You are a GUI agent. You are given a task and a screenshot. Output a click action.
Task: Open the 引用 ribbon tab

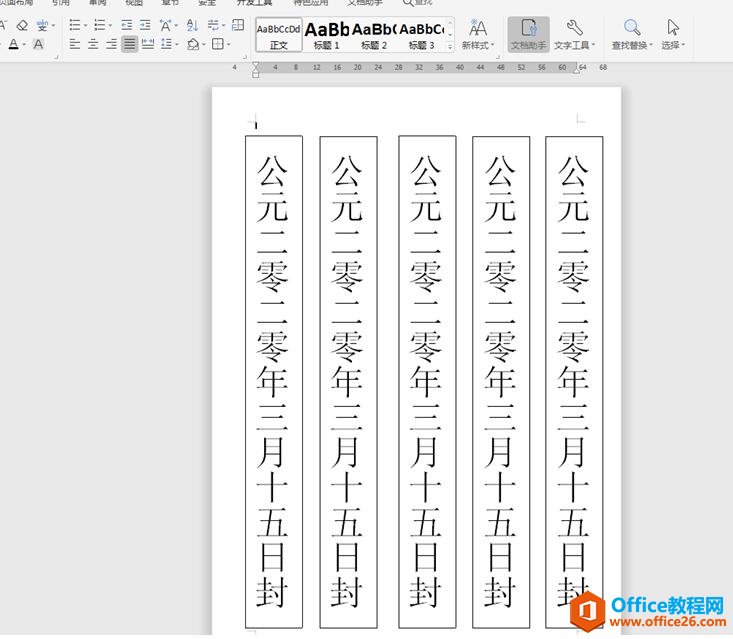point(61,3)
